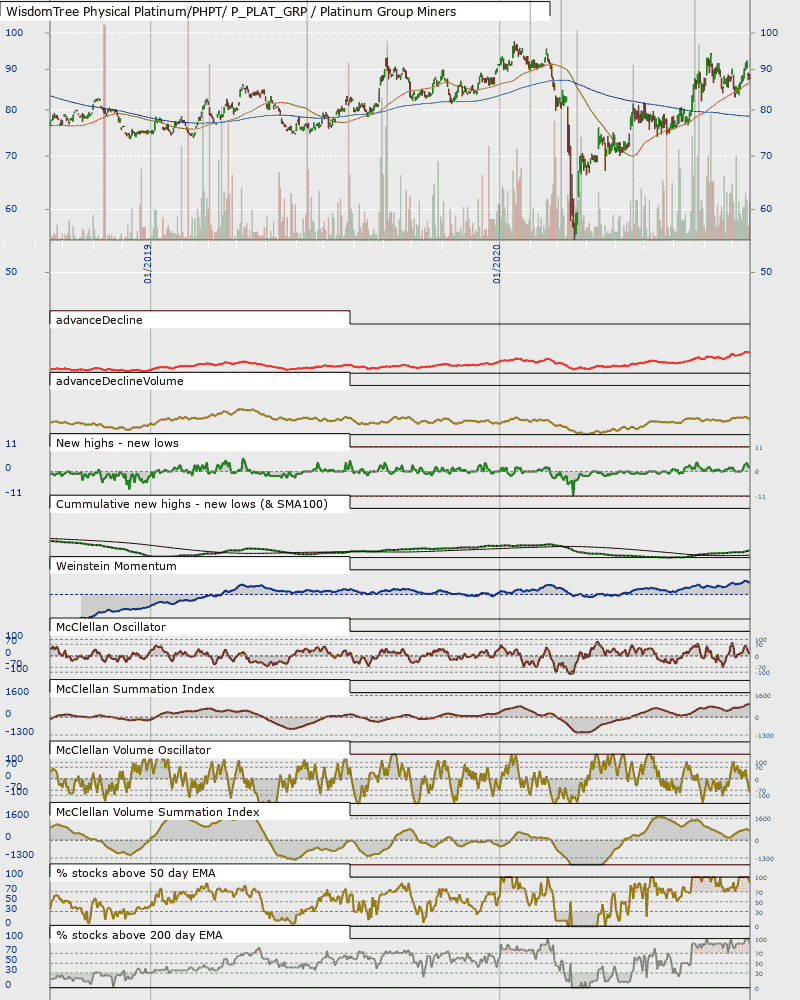This screenshot has height=1000, width=800.
Task: Select the McClellan Volume Oscillator label
Action: (x=133, y=751)
